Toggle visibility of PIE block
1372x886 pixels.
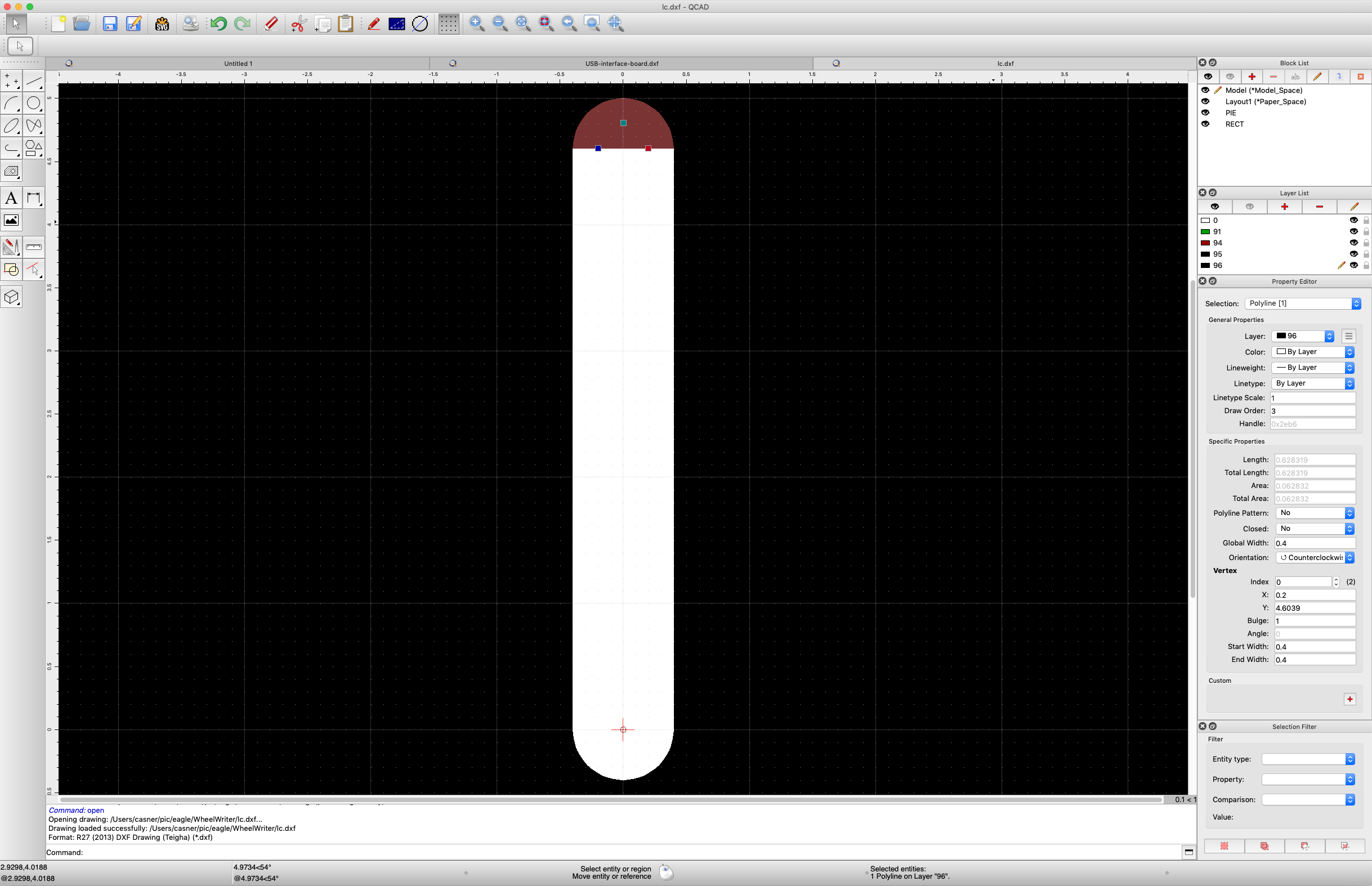[1205, 113]
